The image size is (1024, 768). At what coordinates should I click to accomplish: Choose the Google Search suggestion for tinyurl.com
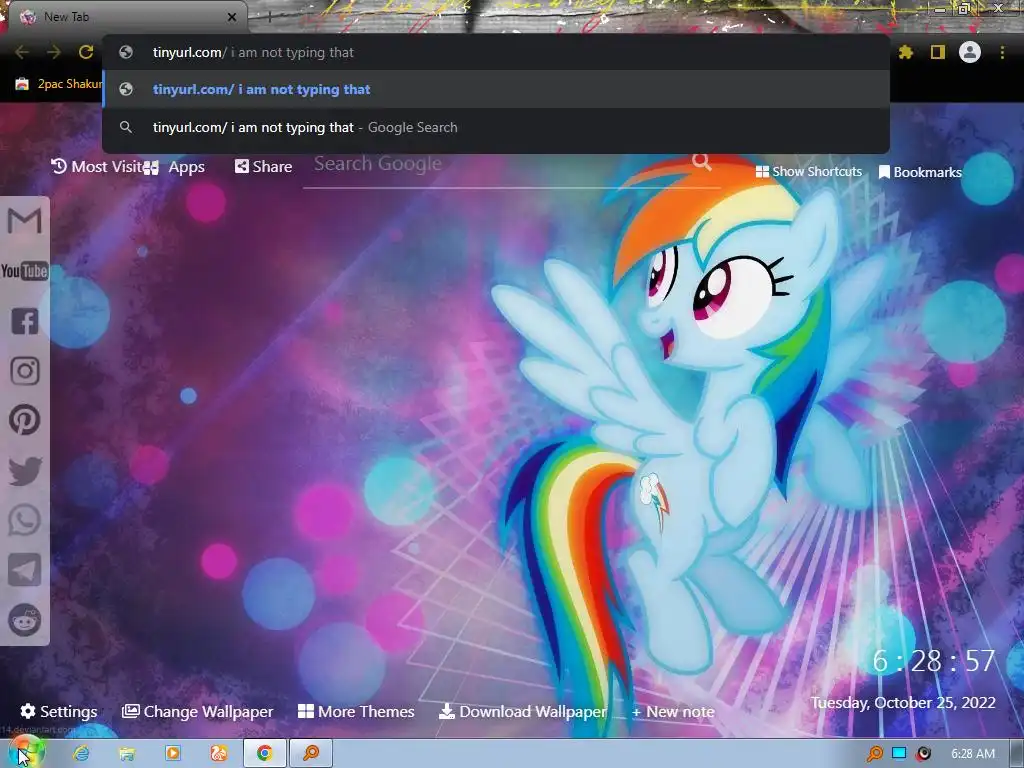pyautogui.click(x=496, y=127)
